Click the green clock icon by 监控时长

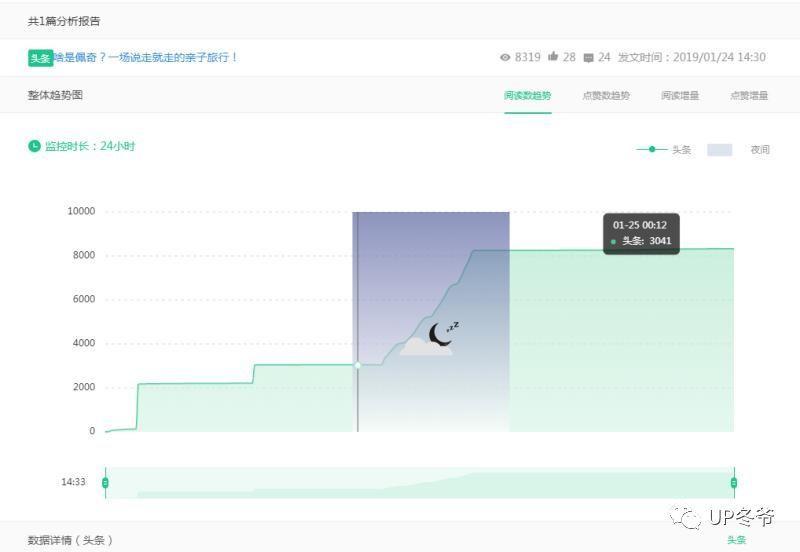click(35, 146)
